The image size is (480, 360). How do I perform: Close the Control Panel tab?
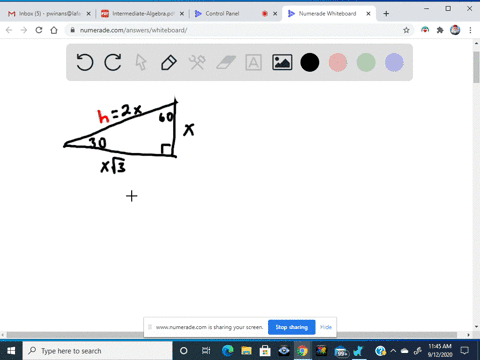pos(275,14)
